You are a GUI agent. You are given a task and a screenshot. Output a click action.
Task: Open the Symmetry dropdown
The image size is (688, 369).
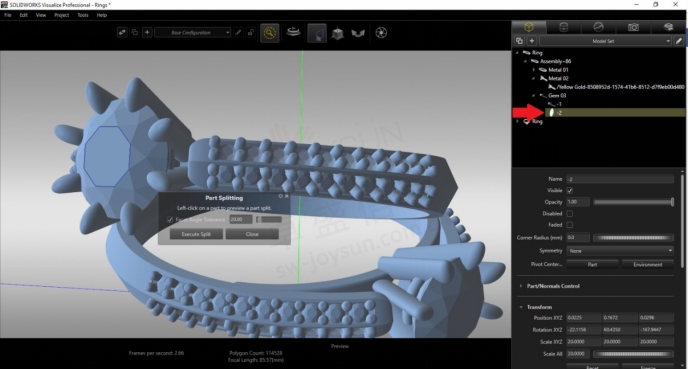[x=620, y=251]
